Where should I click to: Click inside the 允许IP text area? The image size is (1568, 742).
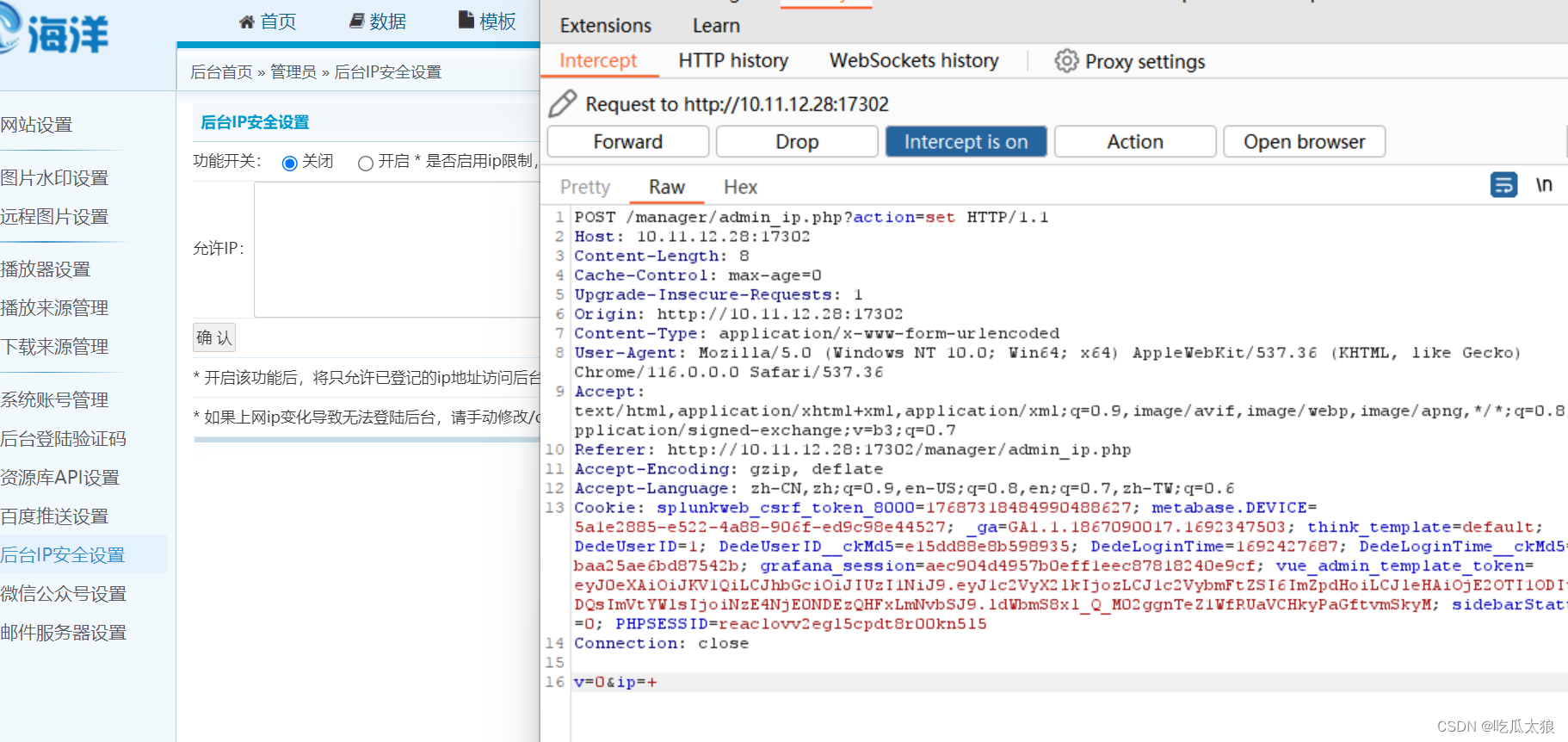coord(397,250)
